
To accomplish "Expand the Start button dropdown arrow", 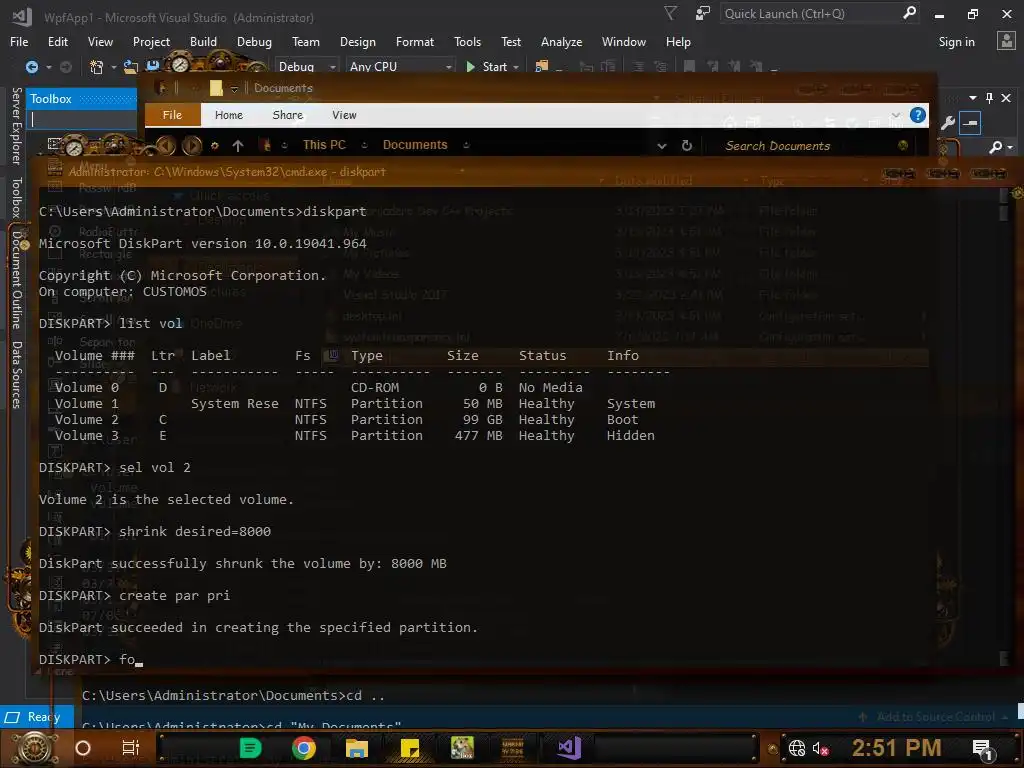I will pos(516,67).
